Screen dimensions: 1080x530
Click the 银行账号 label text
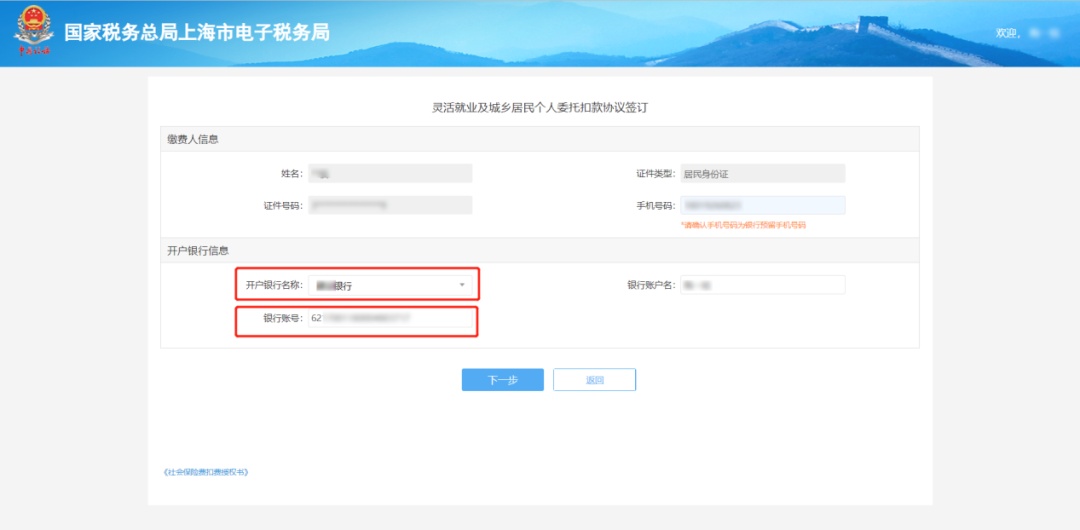pos(282,319)
